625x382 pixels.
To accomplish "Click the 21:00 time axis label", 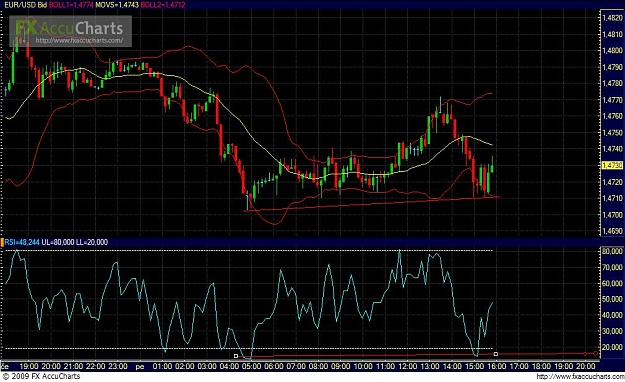I will pos(74,366).
